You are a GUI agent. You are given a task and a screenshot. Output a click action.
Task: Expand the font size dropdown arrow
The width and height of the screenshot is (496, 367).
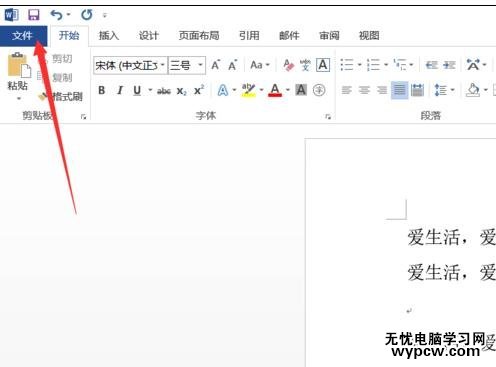tap(200, 65)
